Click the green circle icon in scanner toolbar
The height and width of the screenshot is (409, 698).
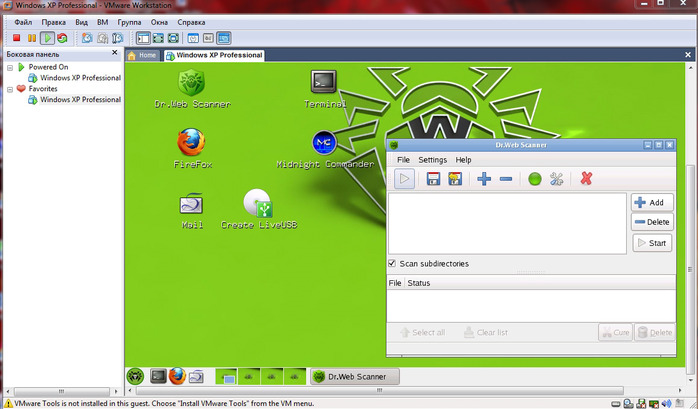[535, 179]
